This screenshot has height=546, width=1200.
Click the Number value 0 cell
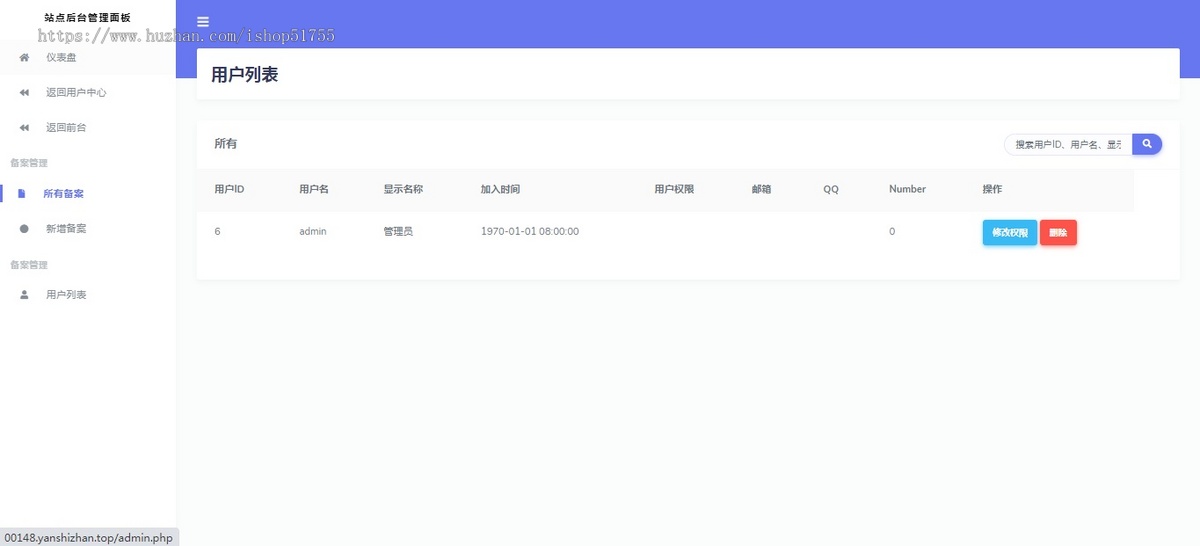click(x=892, y=231)
